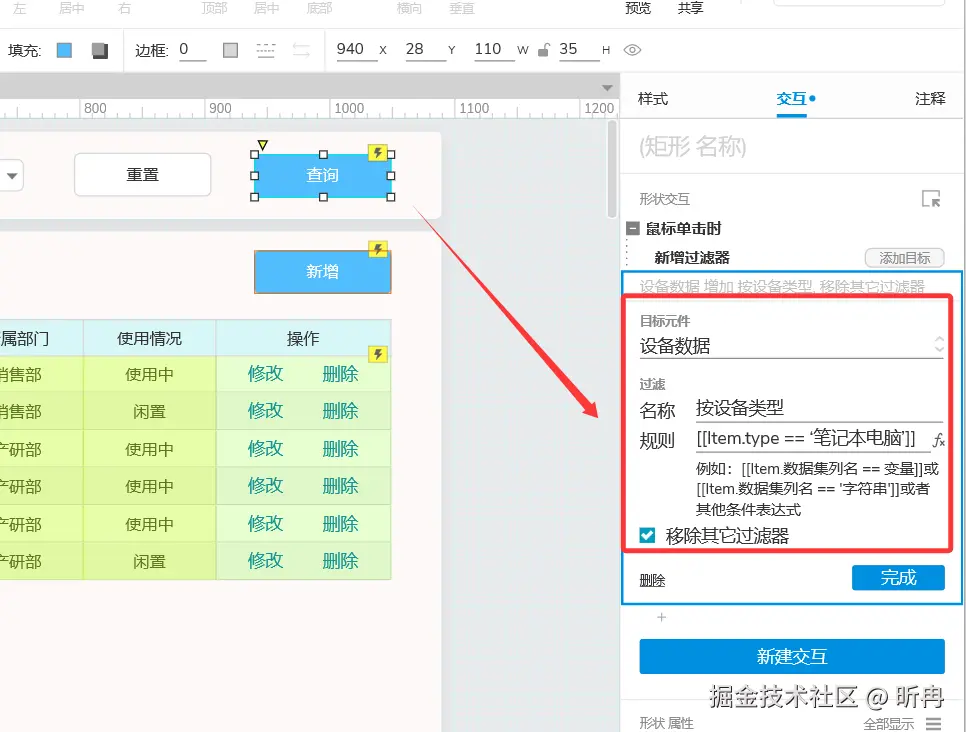
Task: Click the canvas vertical scrollbar
Action: 612,169
